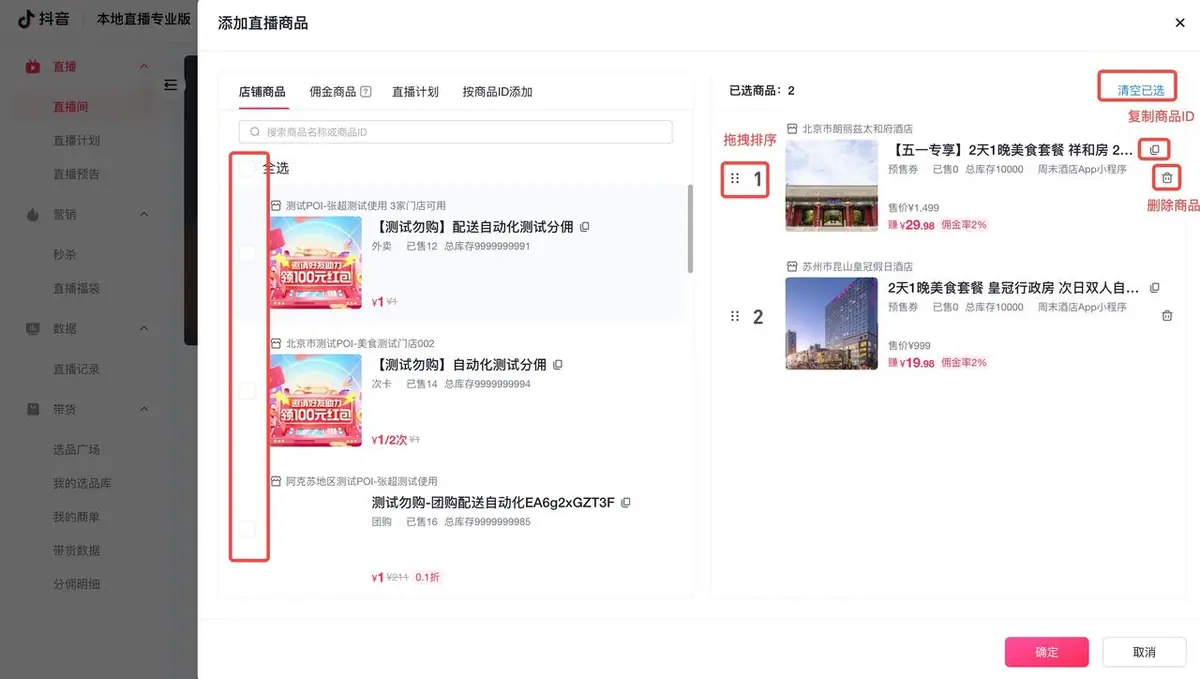Viewport: 1200px width, 679px height.
Task: Open 直播计划 in the sidebar
Action: pos(77,141)
